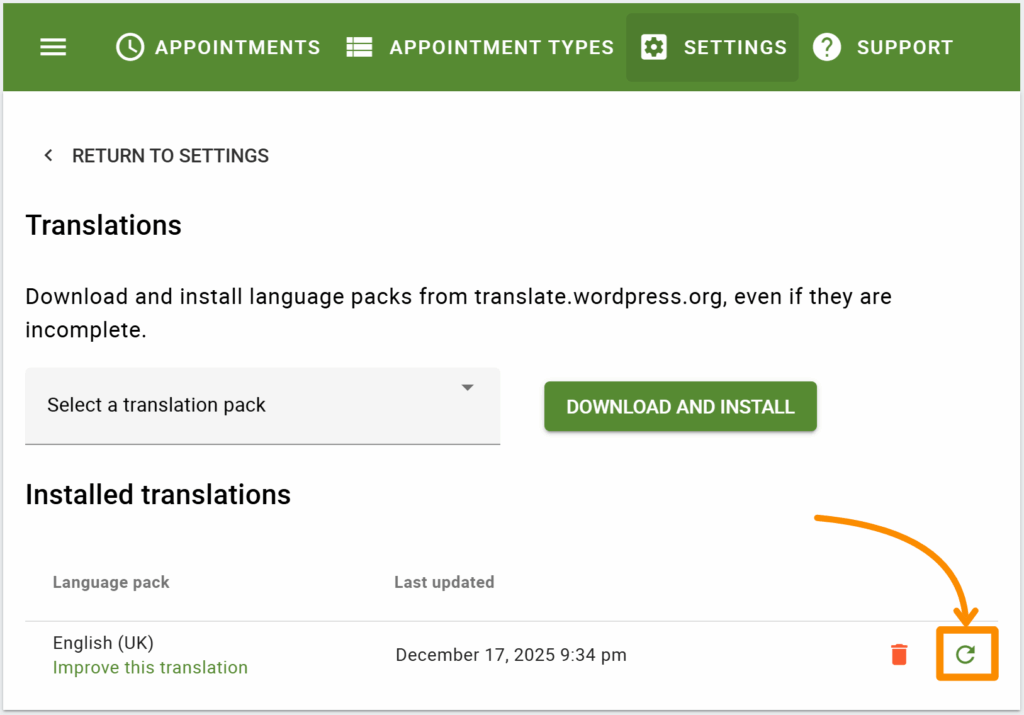Click the gear icon on the Settings tab
1024x715 pixels.
pos(655,46)
